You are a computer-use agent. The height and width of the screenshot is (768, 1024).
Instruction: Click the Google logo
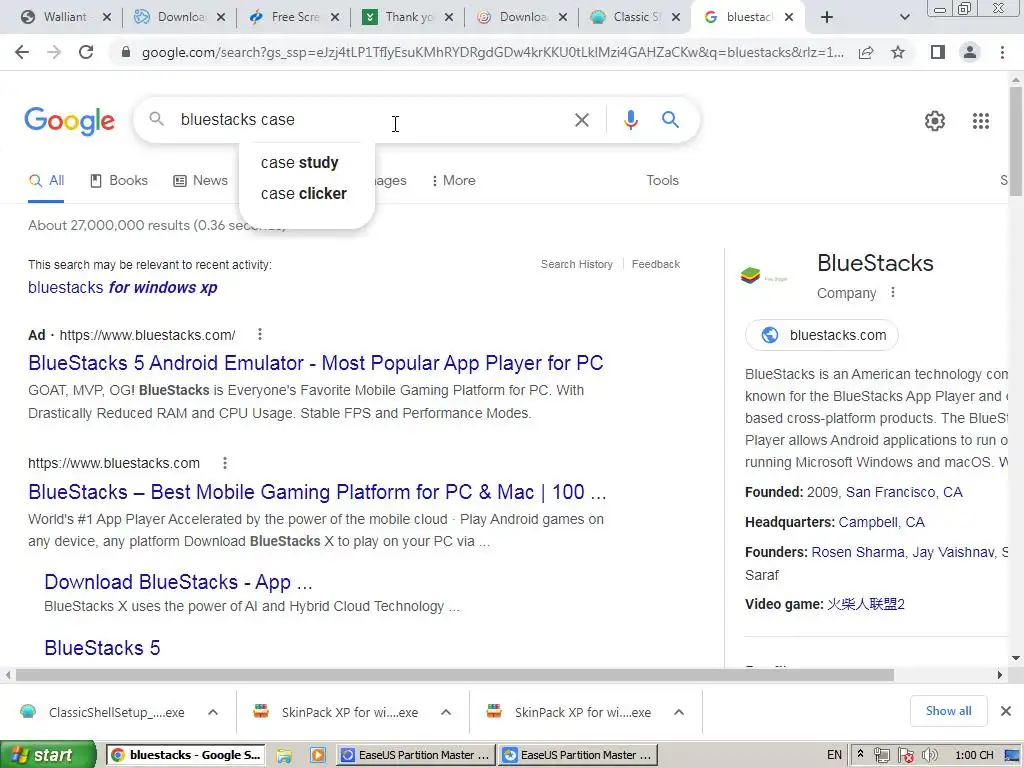point(70,121)
